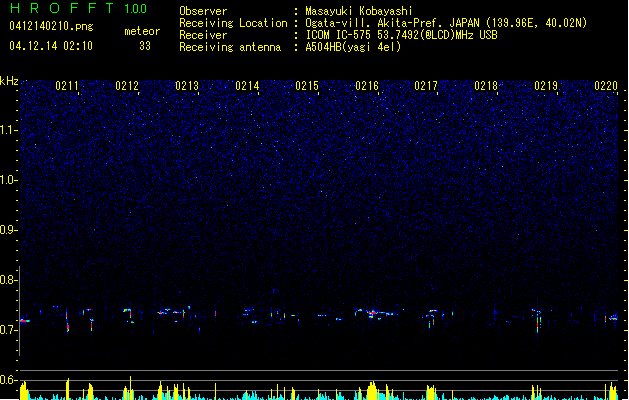Screen dimensions: 629x400
Task: Click the 0218 time marker
Action: click(486, 86)
